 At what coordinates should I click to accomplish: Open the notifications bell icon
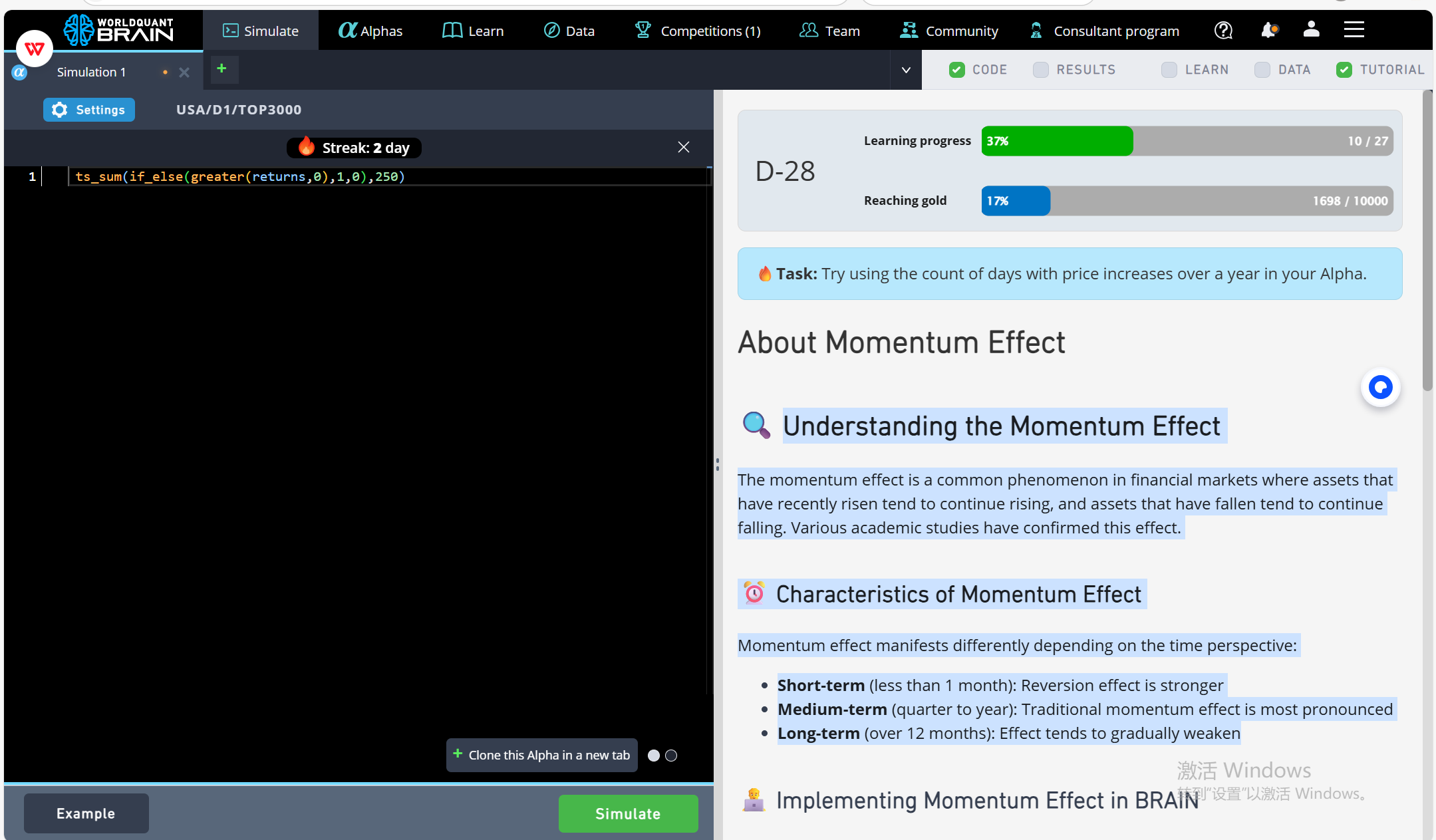click(1268, 30)
